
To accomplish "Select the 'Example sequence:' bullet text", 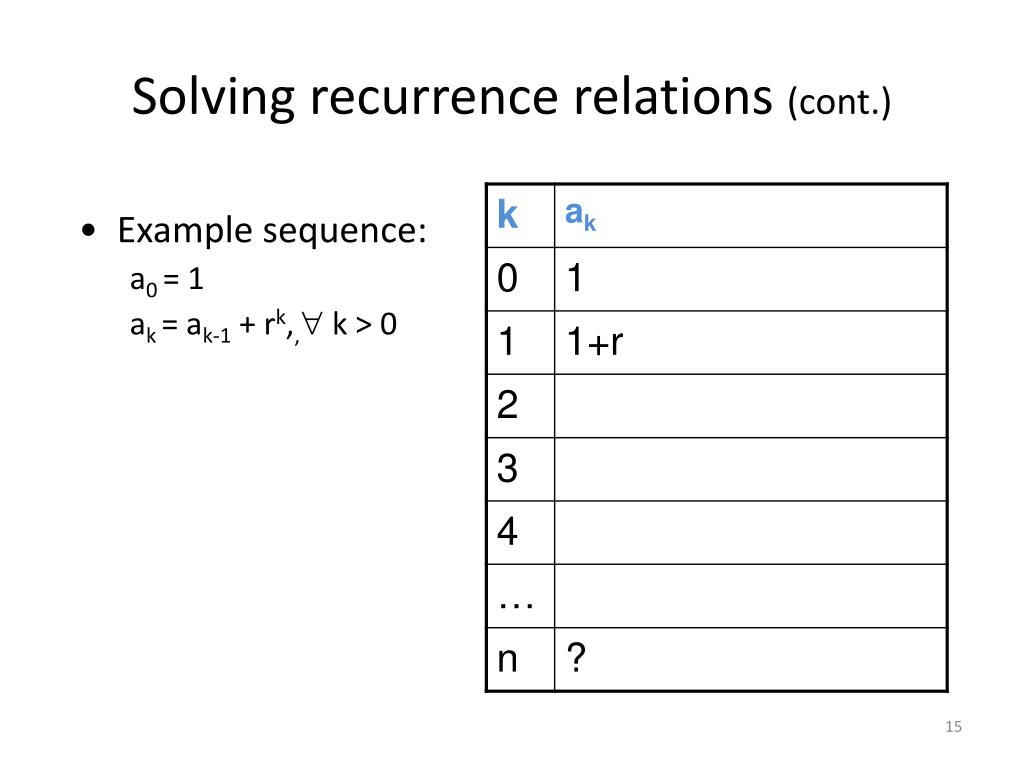I will pyautogui.click(x=272, y=231).
